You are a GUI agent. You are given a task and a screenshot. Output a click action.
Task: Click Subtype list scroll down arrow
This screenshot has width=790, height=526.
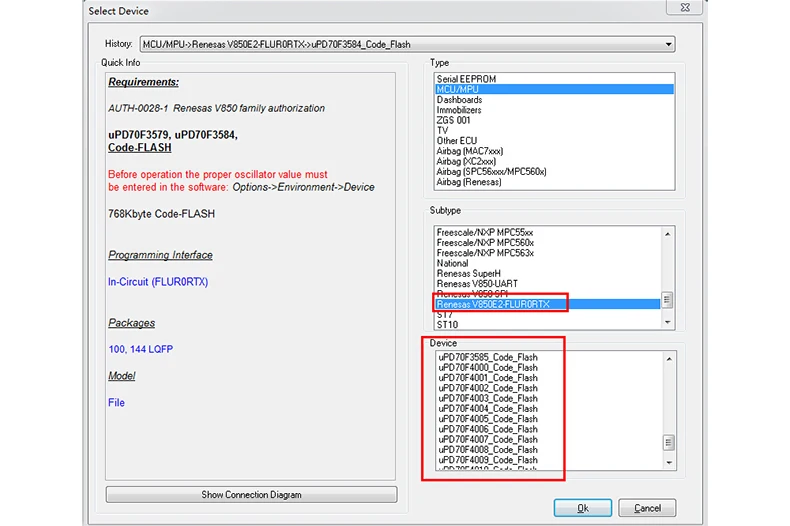pos(668,322)
